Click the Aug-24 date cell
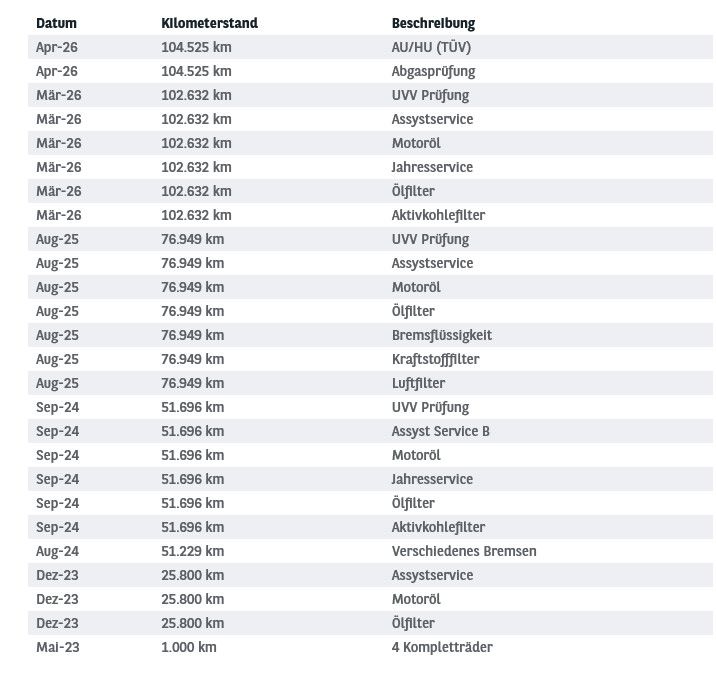 pos(57,552)
